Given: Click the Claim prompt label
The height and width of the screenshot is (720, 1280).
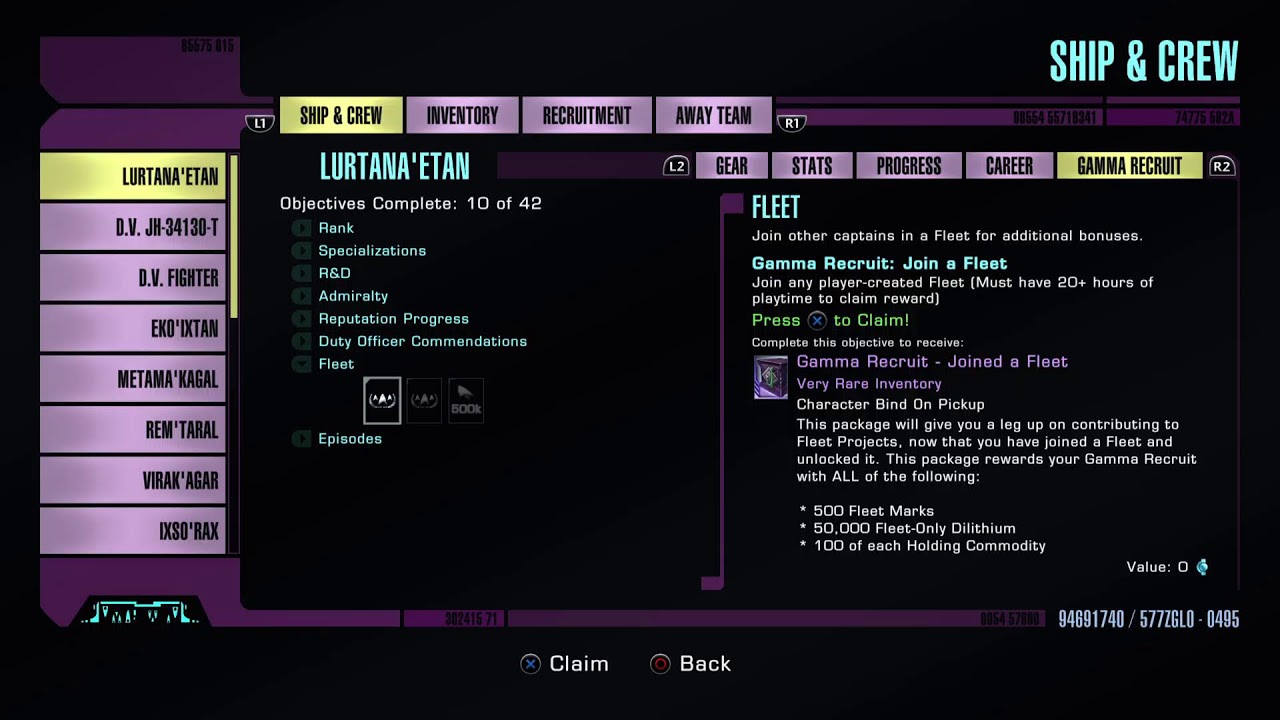Looking at the screenshot, I should [x=579, y=664].
